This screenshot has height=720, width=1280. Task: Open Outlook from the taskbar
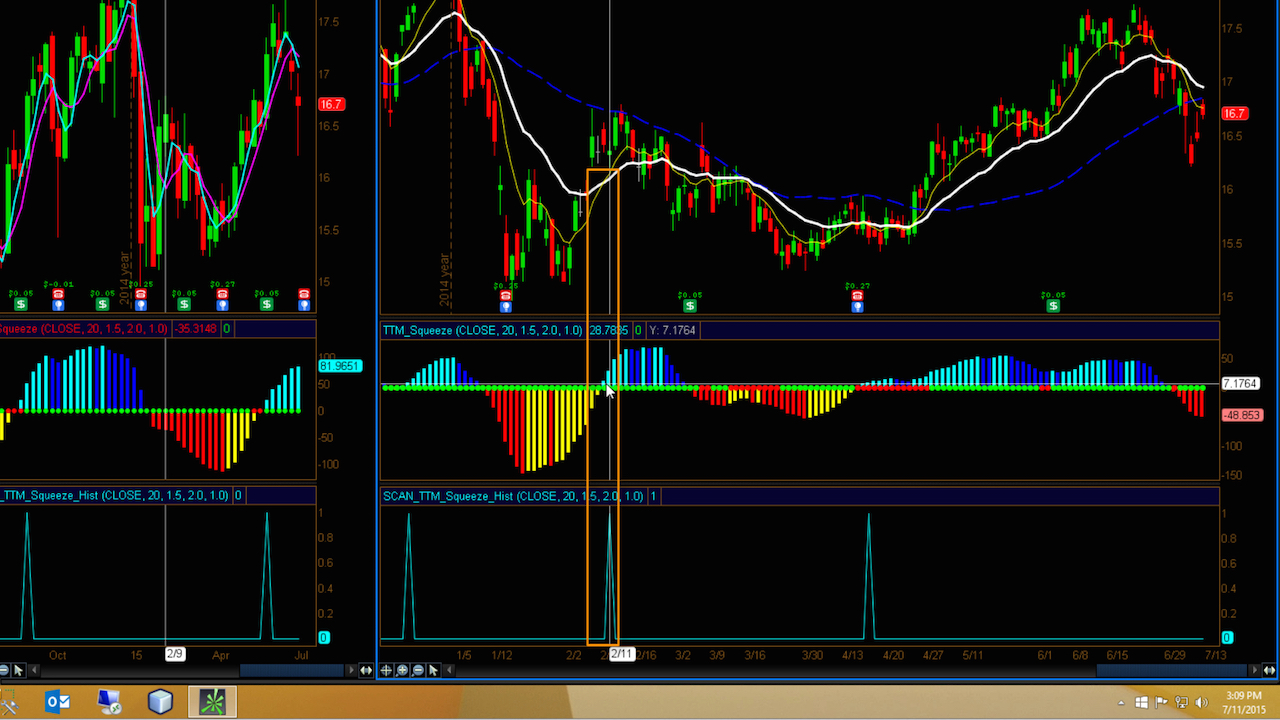[x=58, y=702]
